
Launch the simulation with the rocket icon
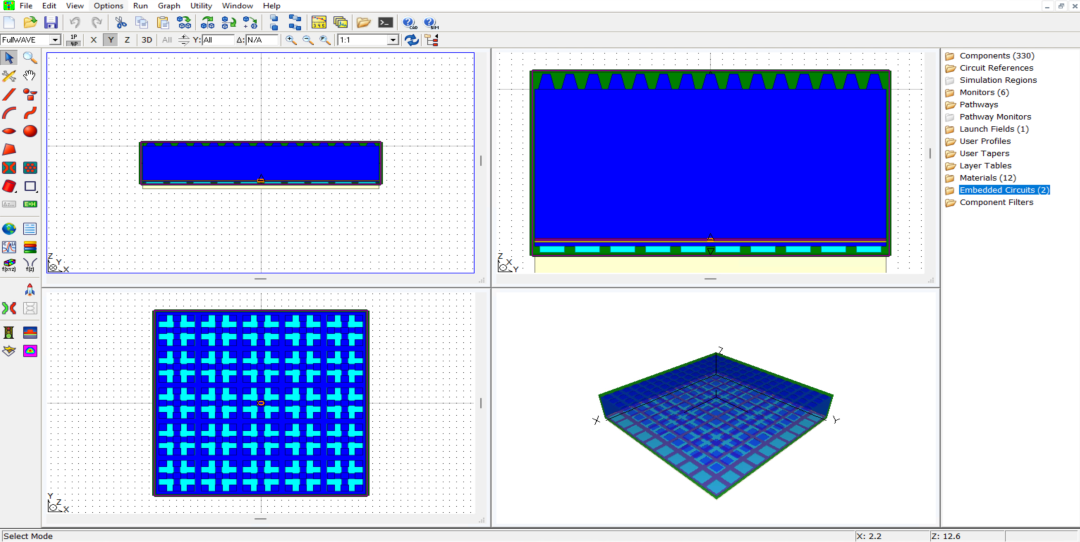tap(30, 289)
